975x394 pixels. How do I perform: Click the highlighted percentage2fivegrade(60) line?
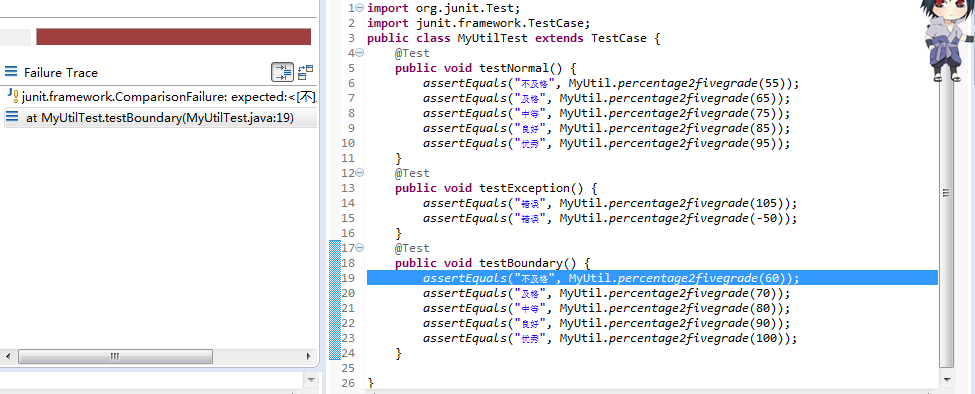pyautogui.click(x=652, y=278)
